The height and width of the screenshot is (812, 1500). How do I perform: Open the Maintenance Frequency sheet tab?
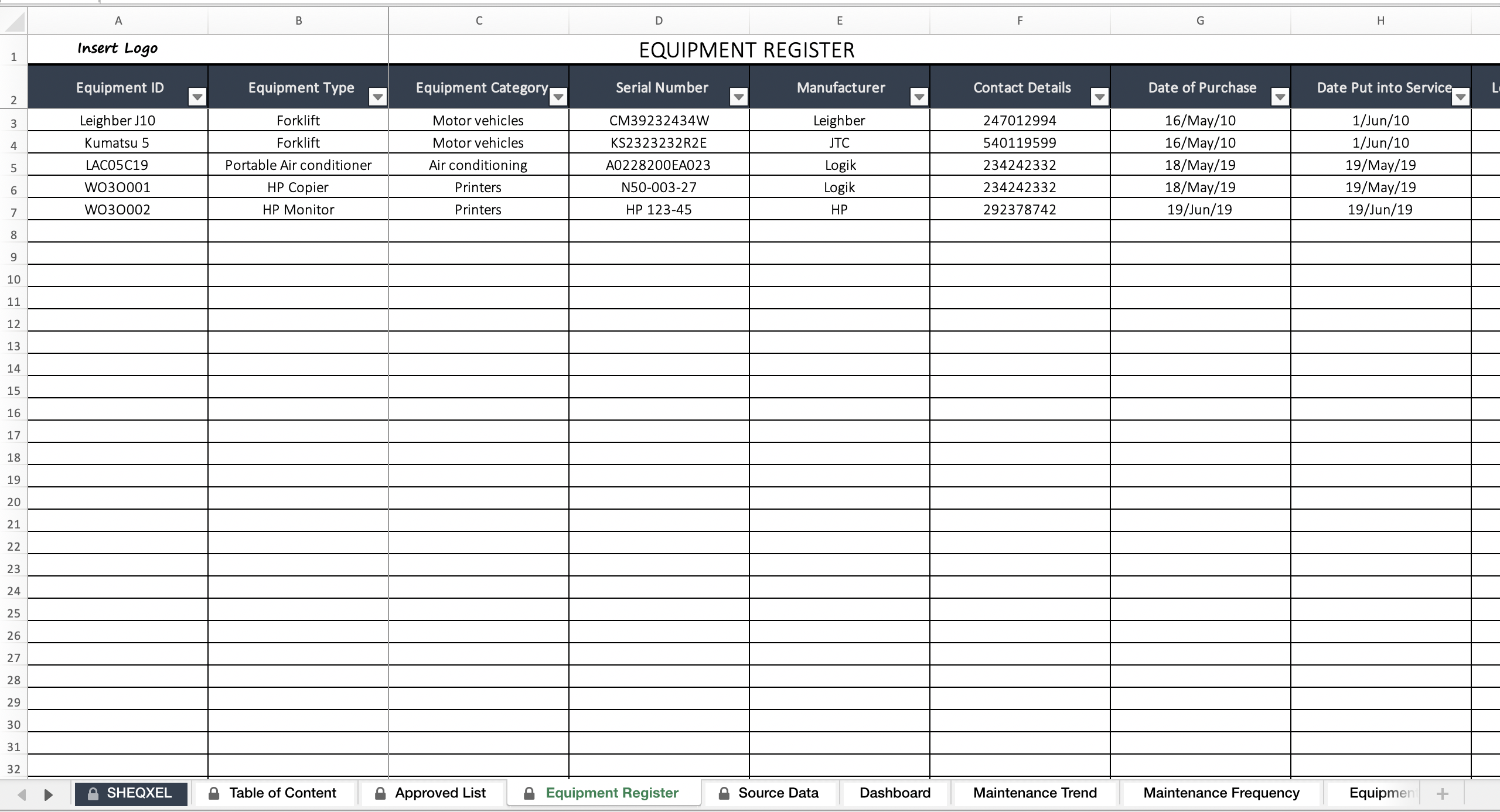1221,793
